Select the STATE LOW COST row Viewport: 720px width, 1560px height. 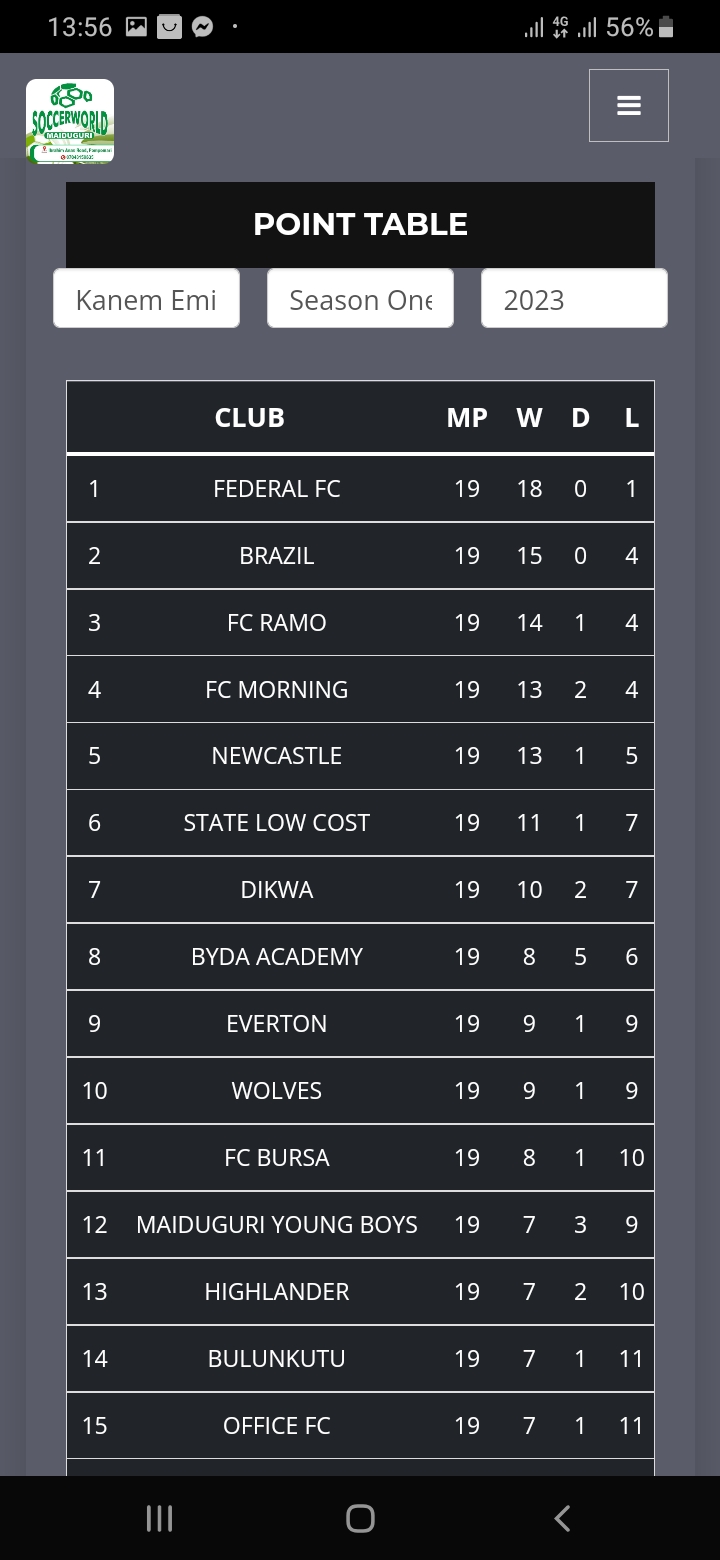tap(360, 822)
